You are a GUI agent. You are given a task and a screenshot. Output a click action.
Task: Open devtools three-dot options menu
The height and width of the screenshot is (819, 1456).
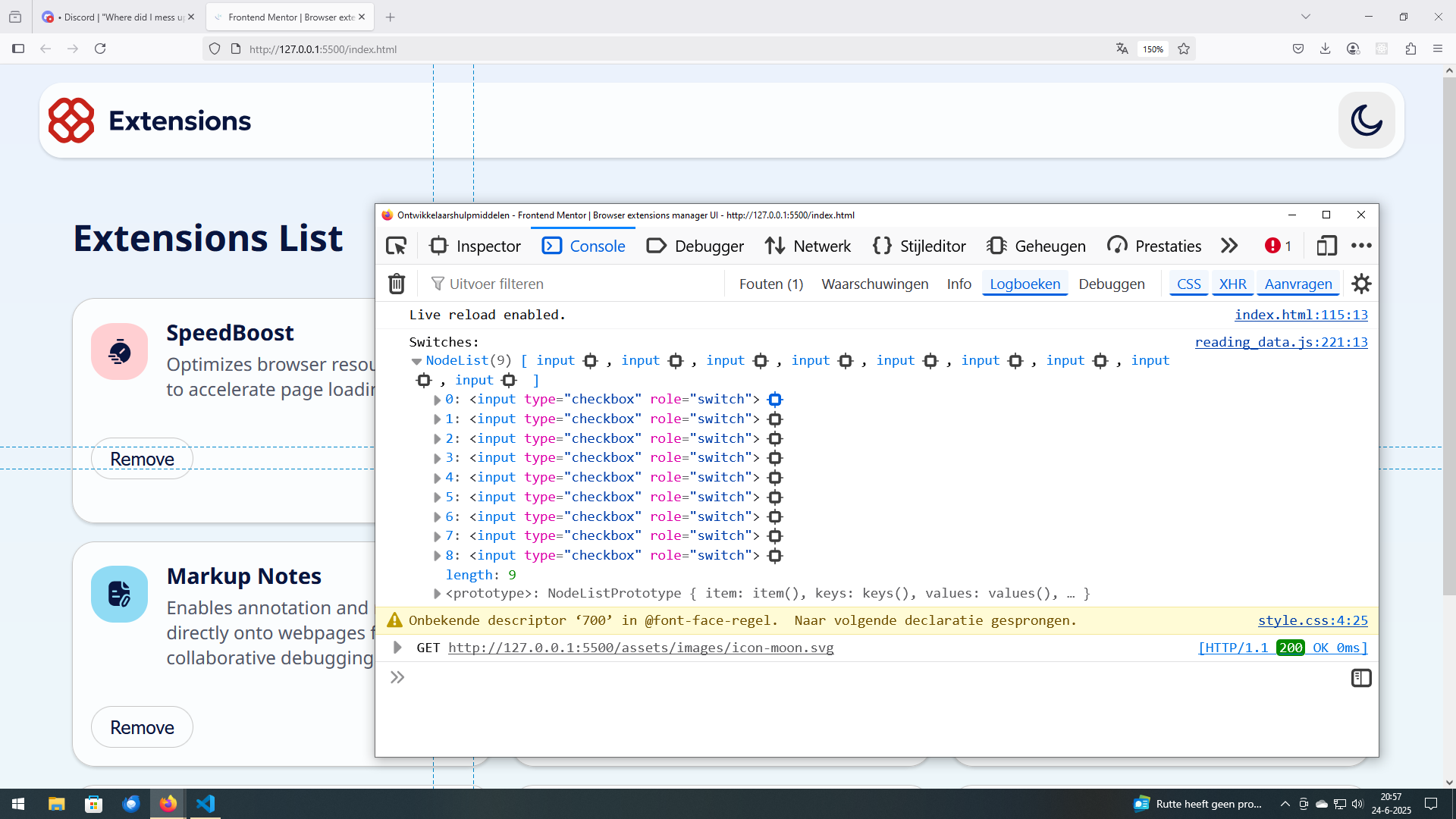tap(1361, 246)
